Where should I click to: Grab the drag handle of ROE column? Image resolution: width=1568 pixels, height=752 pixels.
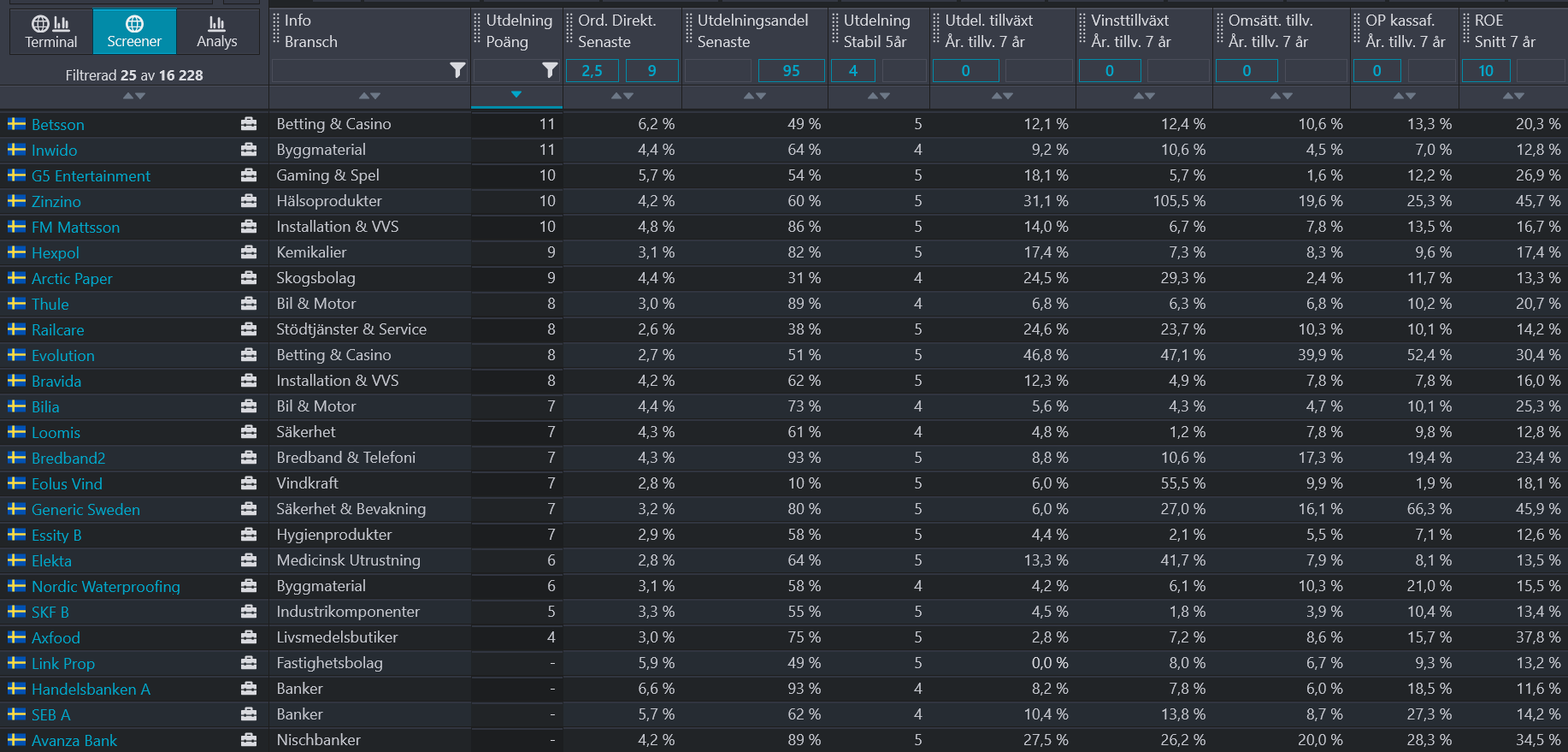pyautogui.click(x=1466, y=31)
